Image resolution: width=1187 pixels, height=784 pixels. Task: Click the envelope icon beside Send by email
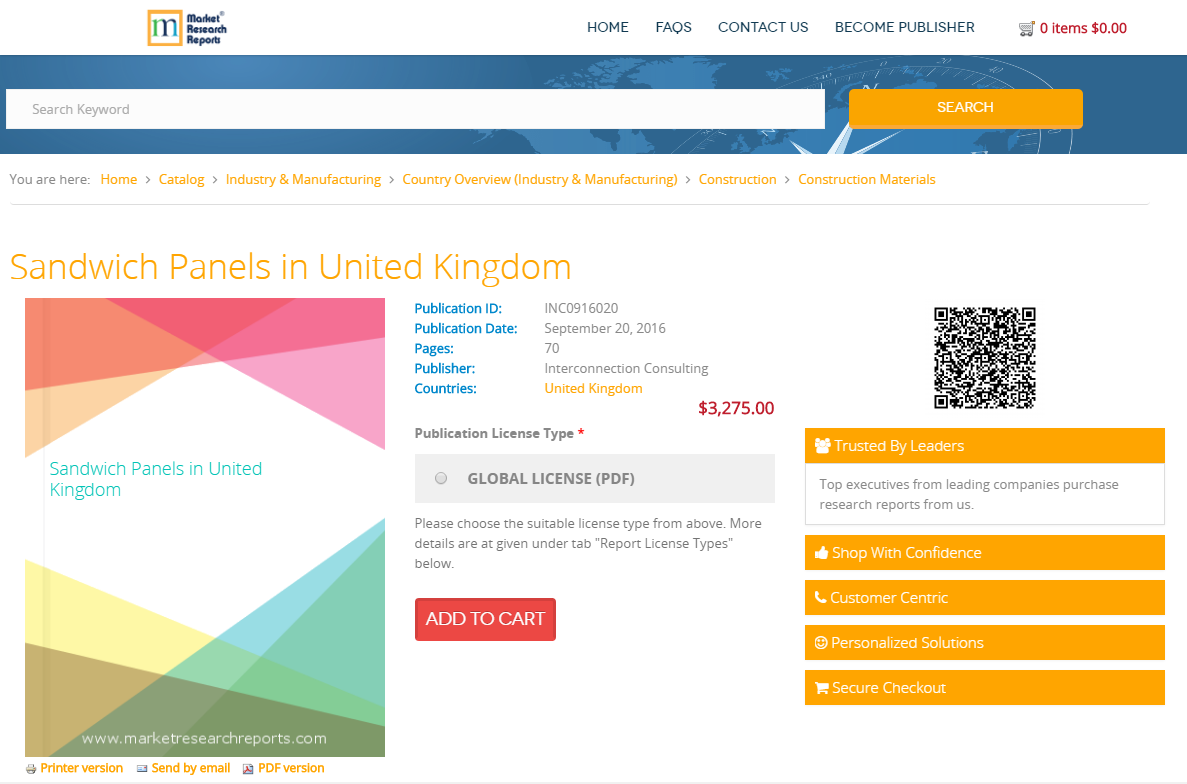[x=142, y=769]
